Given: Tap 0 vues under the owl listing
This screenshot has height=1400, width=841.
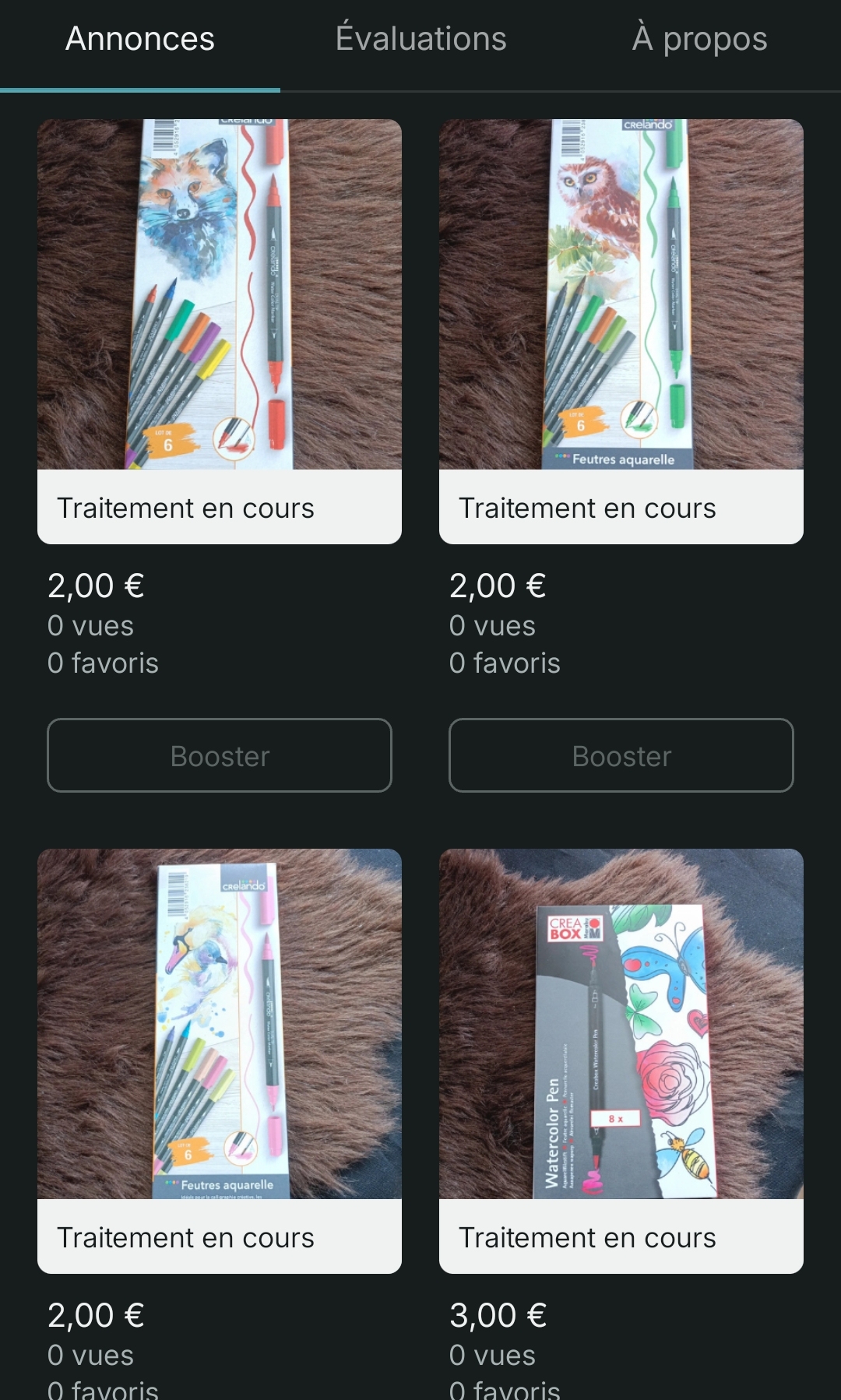Looking at the screenshot, I should click(492, 625).
